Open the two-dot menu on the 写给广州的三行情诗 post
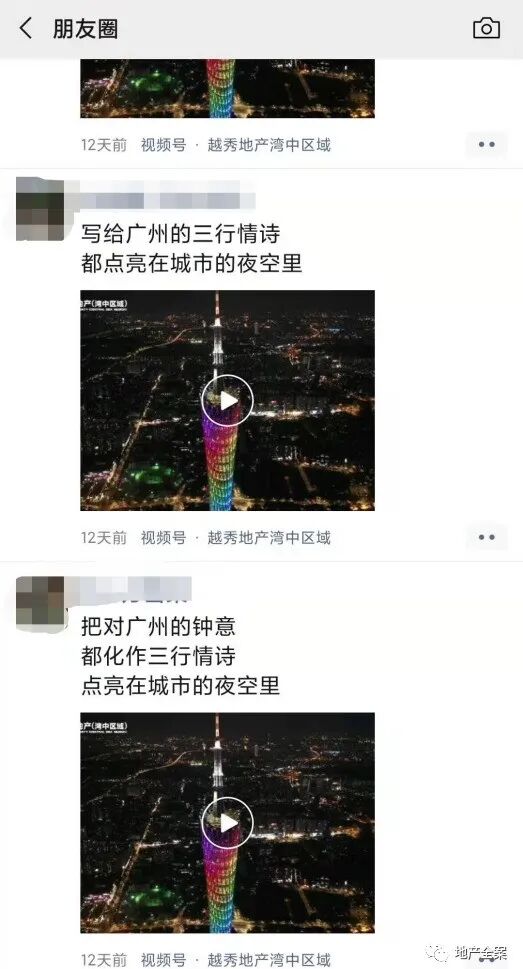Image resolution: width=523 pixels, height=969 pixels. pos(487,537)
